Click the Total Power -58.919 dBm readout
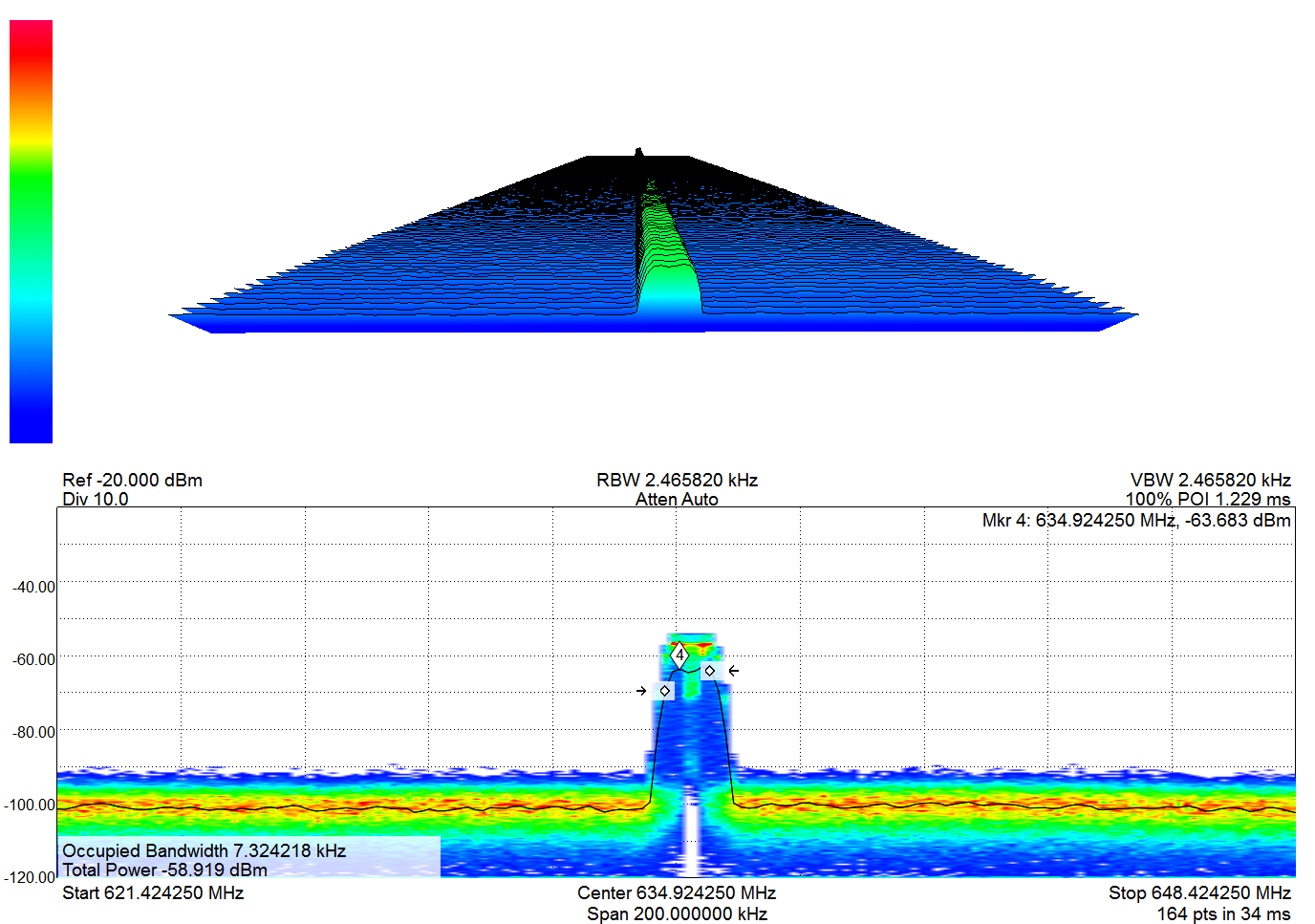Screen dimensions: 1315x924 tap(164, 870)
